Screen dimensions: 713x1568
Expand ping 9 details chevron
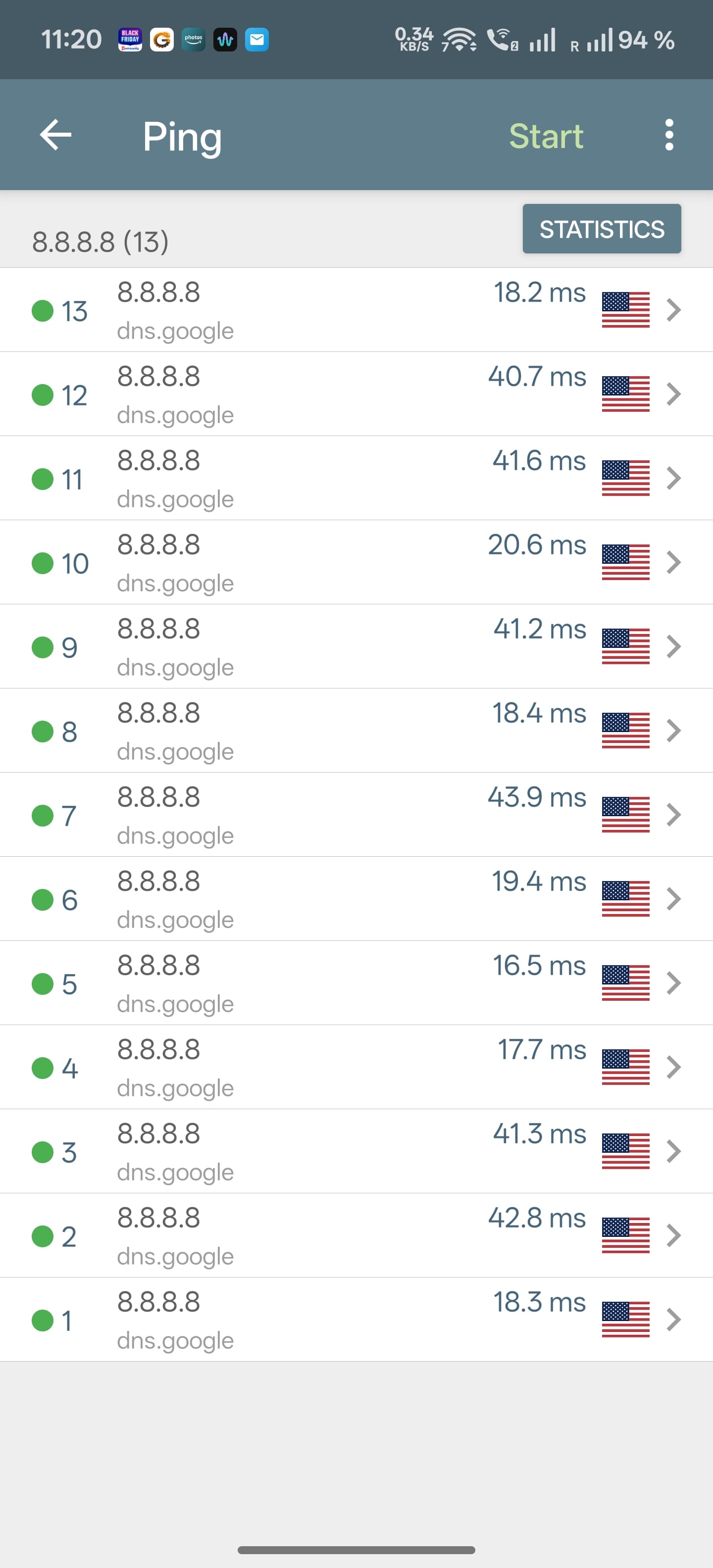(x=673, y=646)
